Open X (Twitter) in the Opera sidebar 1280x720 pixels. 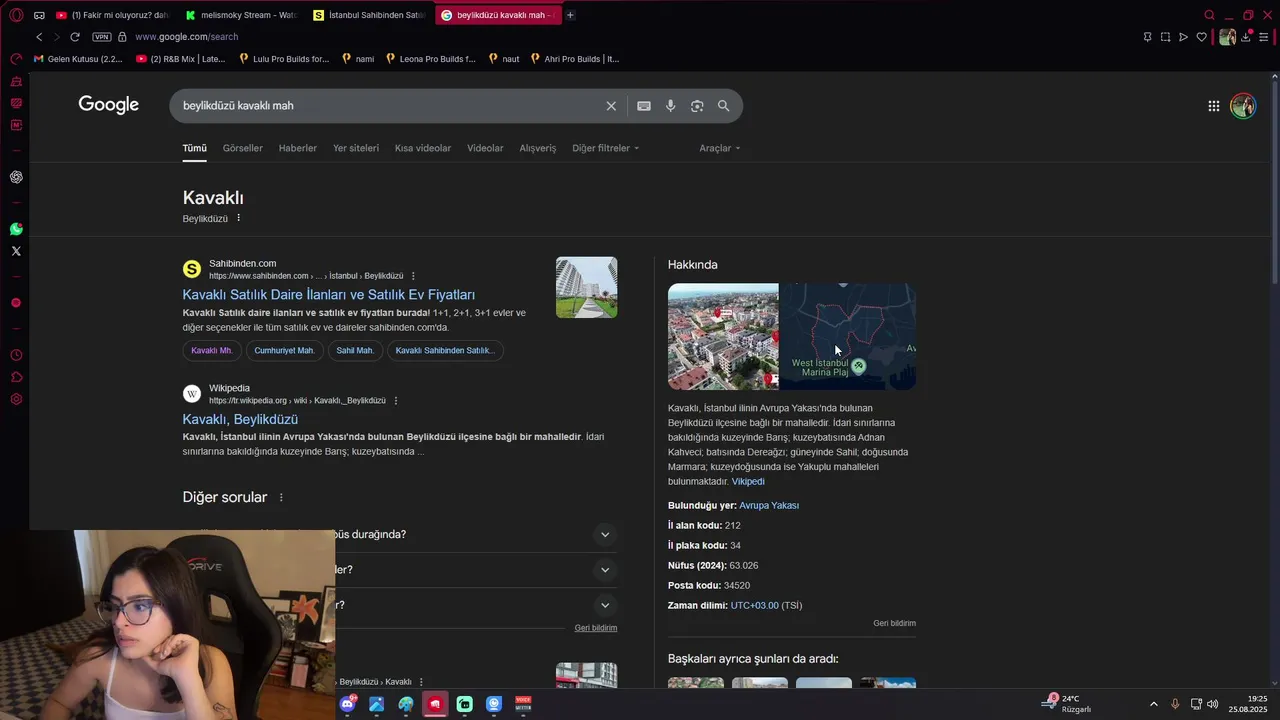point(16,251)
